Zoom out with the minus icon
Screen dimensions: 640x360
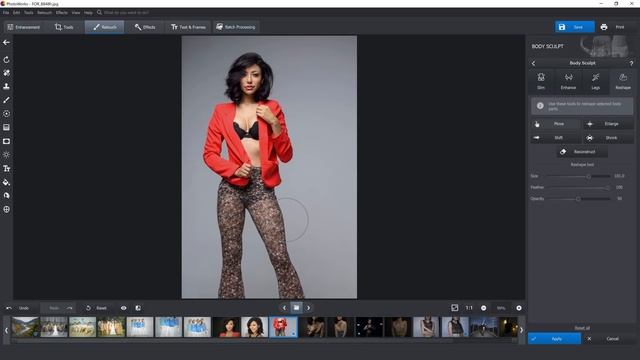(x=483, y=308)
